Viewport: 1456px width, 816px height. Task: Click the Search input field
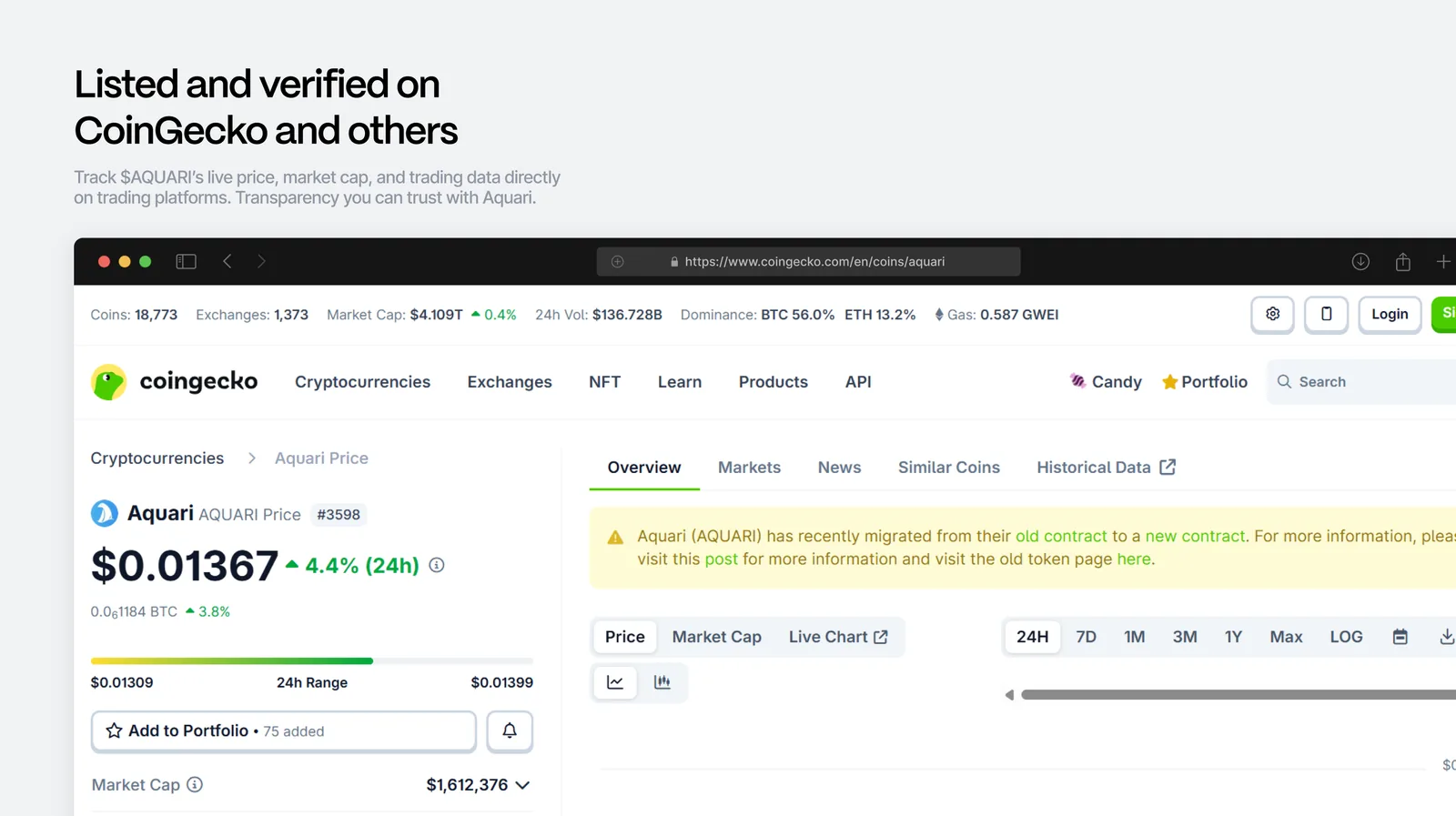tap(1363, 382)
